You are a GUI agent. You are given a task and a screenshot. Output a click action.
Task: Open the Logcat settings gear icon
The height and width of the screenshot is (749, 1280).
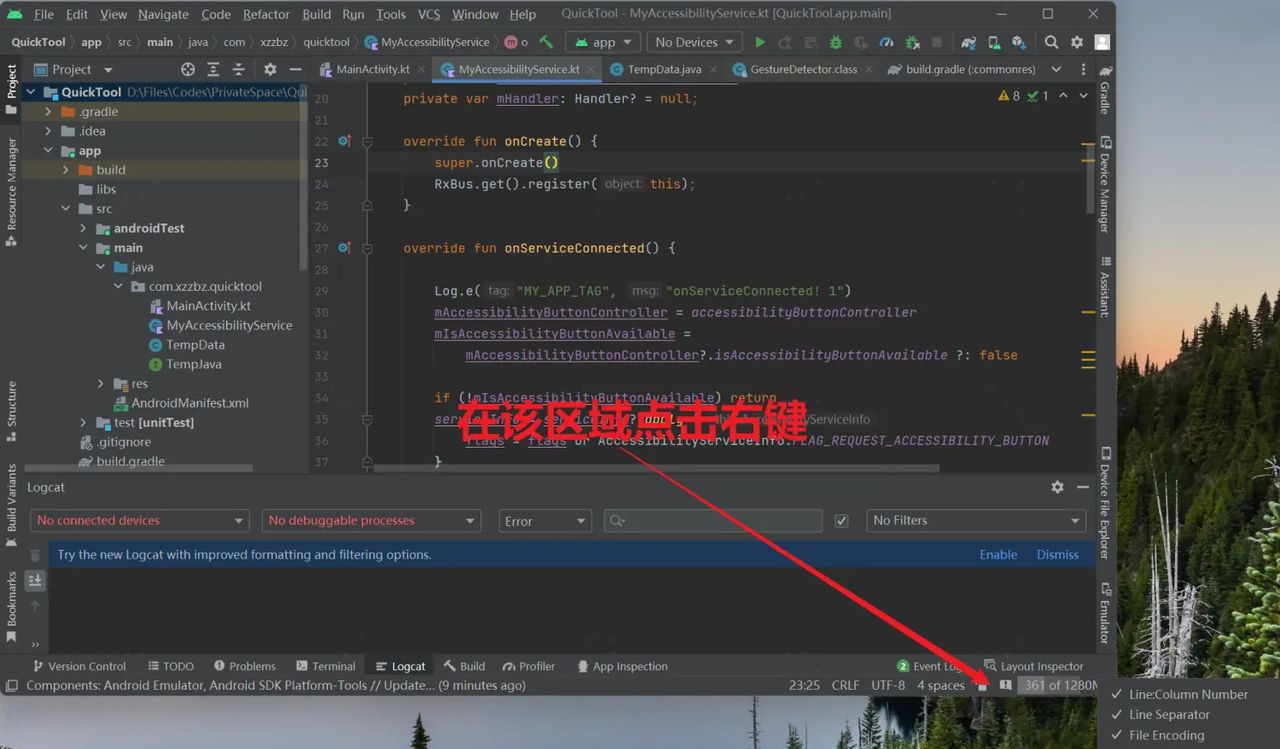coord(1057,487)
